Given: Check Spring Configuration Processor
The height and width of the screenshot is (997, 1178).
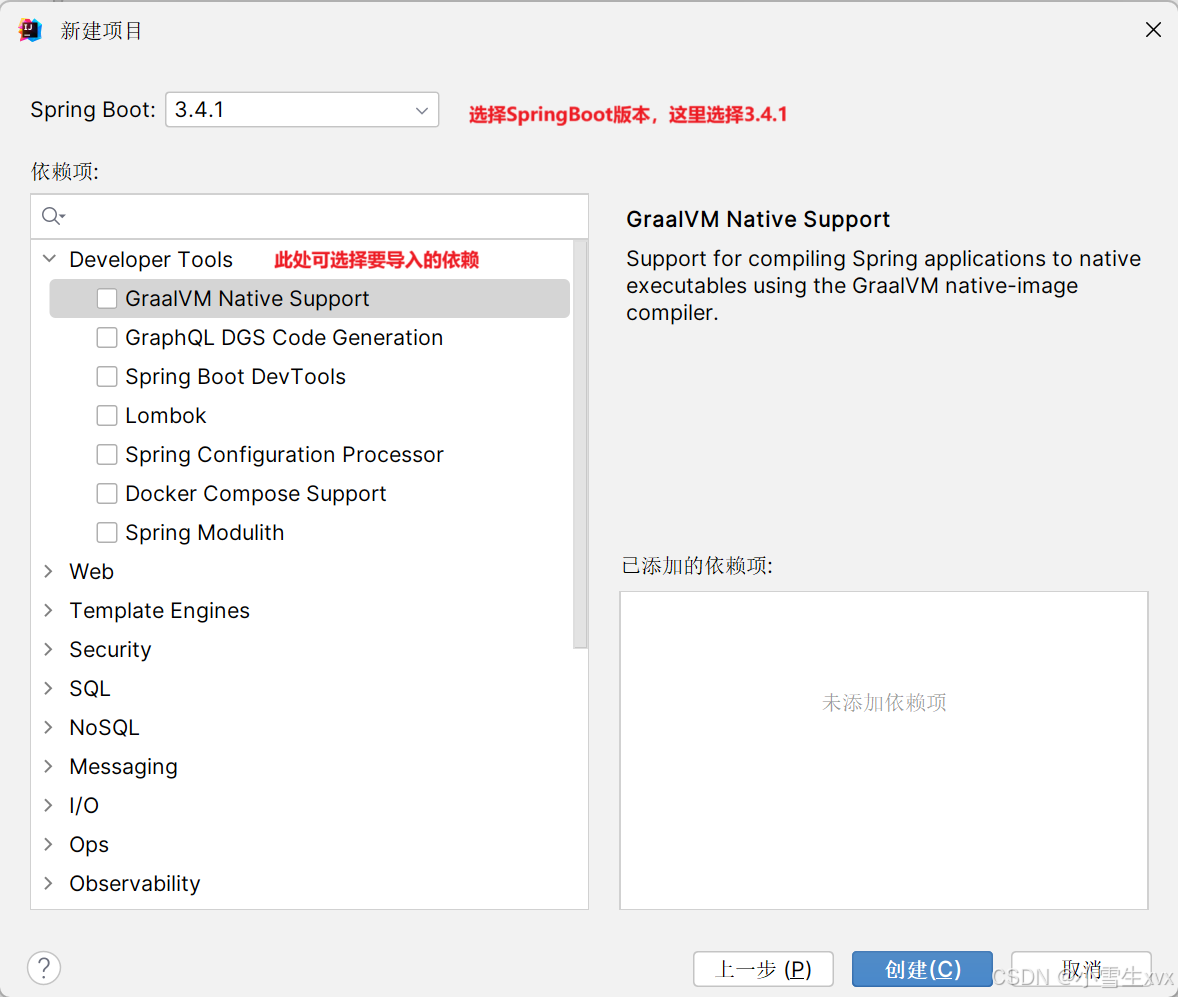Looking at the screenshot, I should tap(107, 455).
